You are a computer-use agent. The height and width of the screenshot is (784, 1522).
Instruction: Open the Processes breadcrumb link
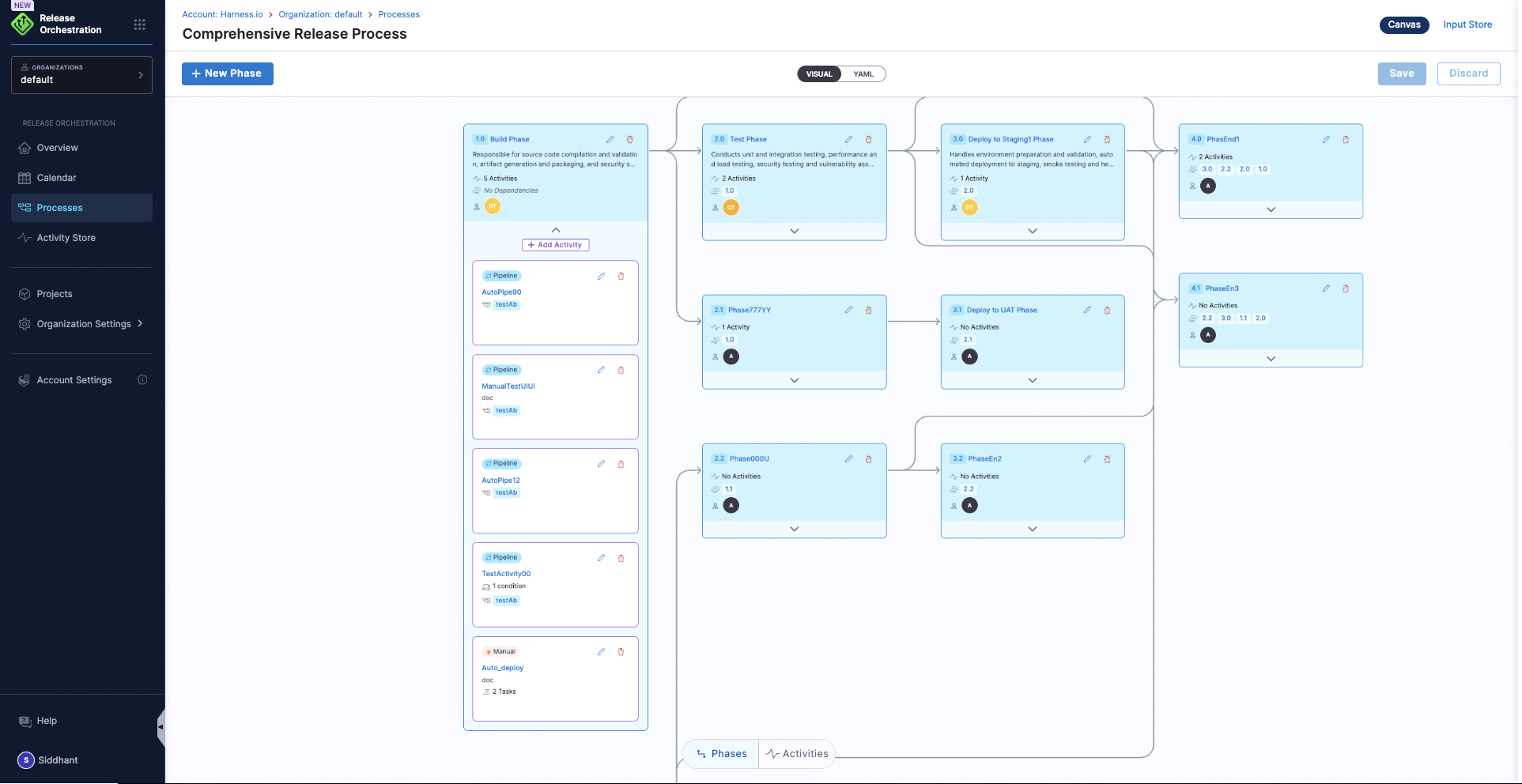[398, 15]
